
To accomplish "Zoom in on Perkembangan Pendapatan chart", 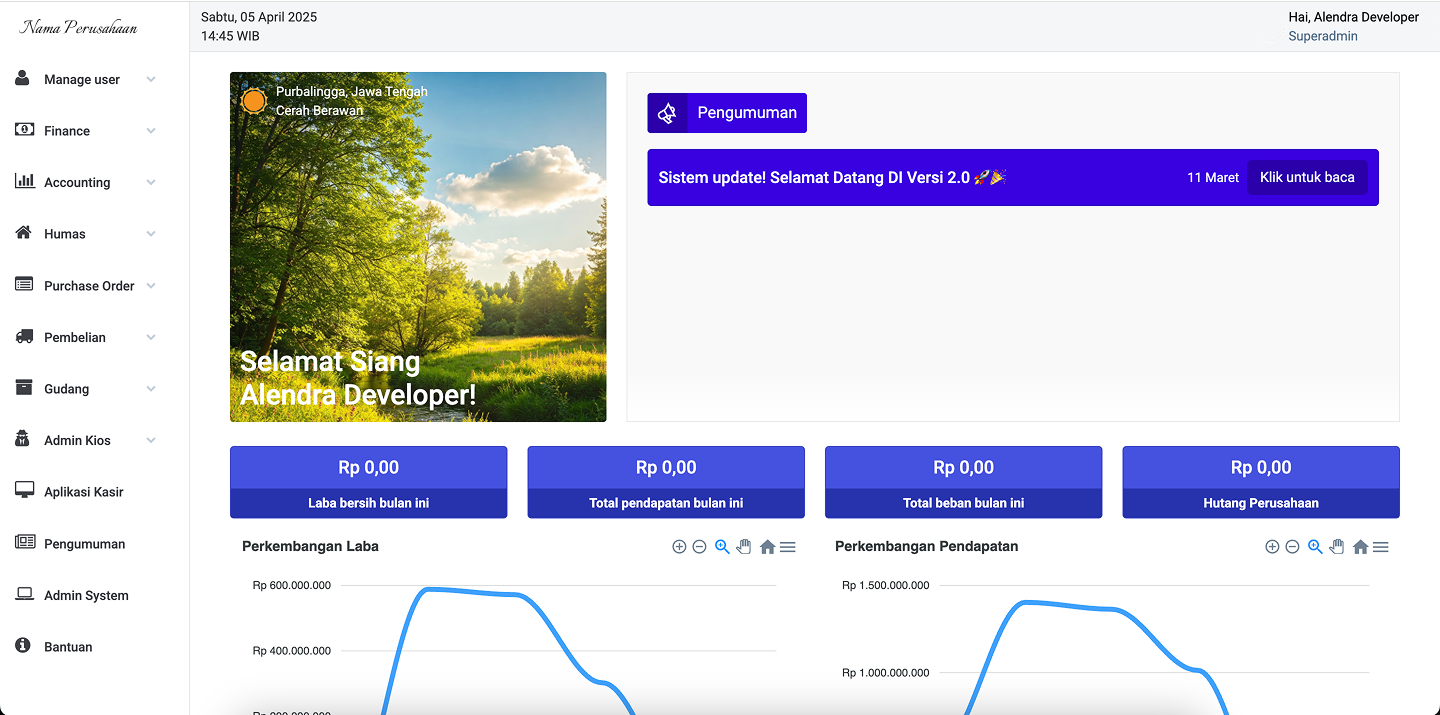I will click(1272, 547).
